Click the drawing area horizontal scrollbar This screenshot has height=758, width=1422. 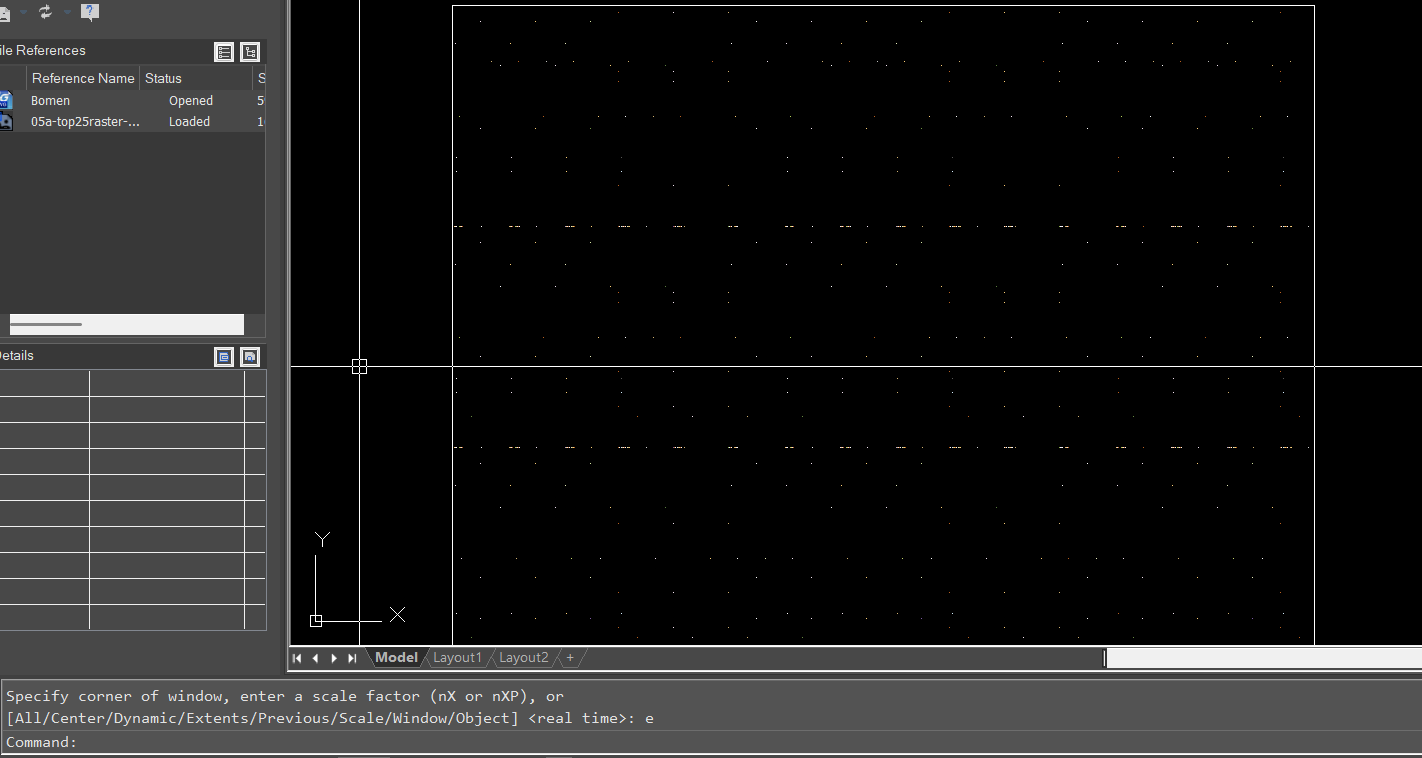pos(1263,658)
